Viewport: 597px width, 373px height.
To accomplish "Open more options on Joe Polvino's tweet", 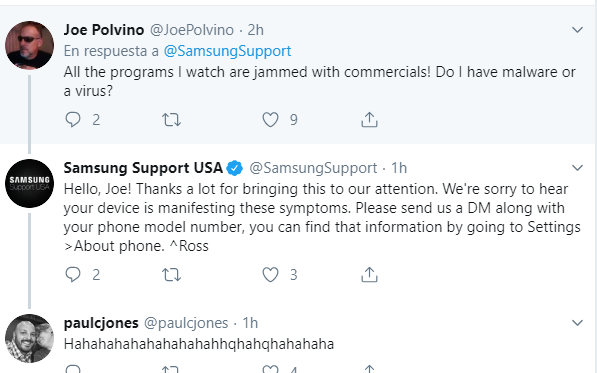I will (578, 30).
